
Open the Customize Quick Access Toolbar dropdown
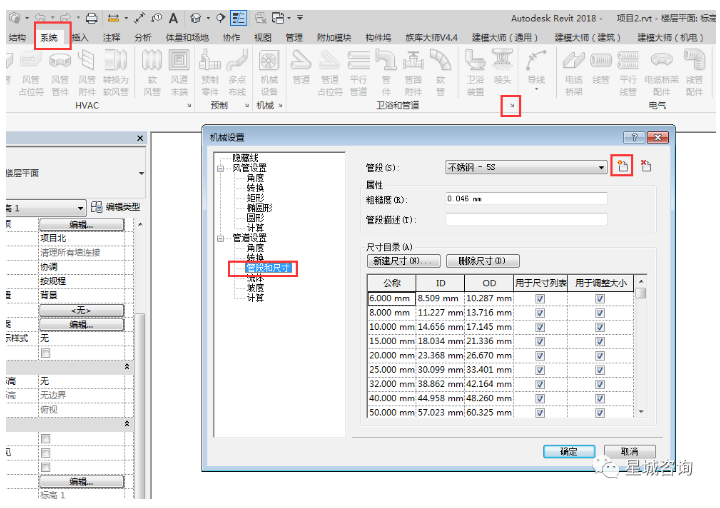coord(300,18)
